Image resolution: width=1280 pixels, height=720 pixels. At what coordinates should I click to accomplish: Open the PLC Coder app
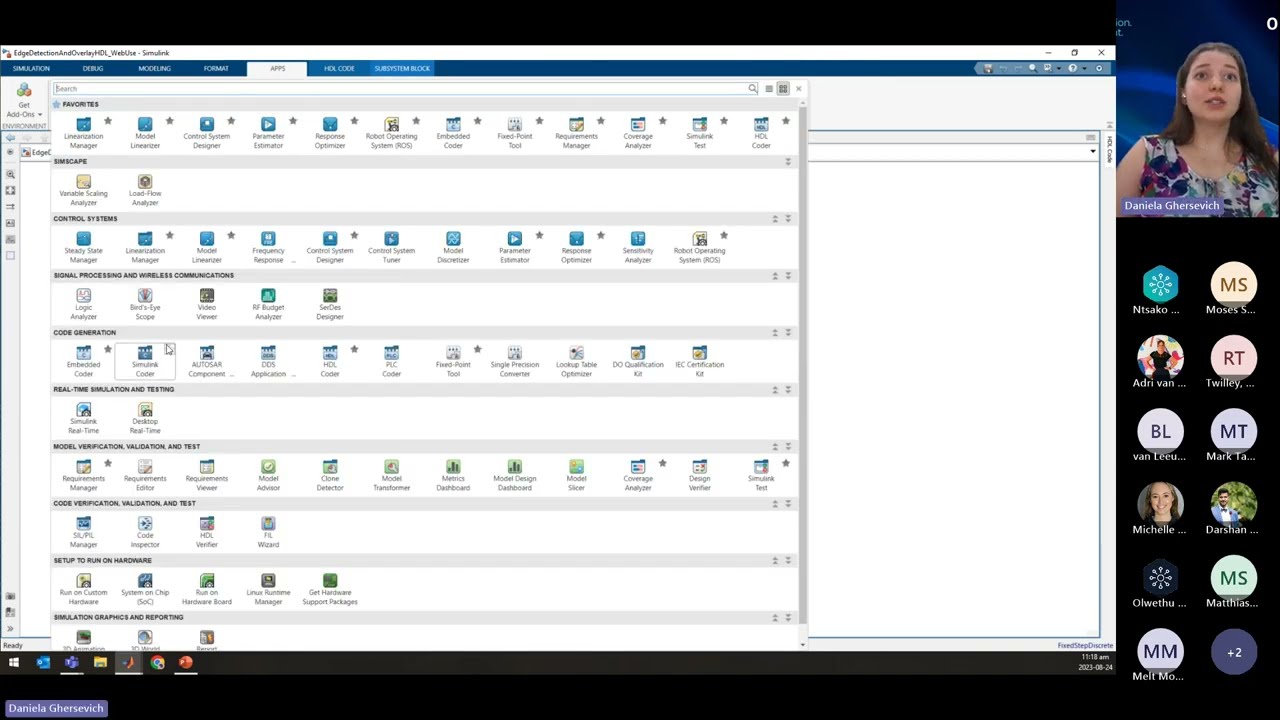click(391, 361)
